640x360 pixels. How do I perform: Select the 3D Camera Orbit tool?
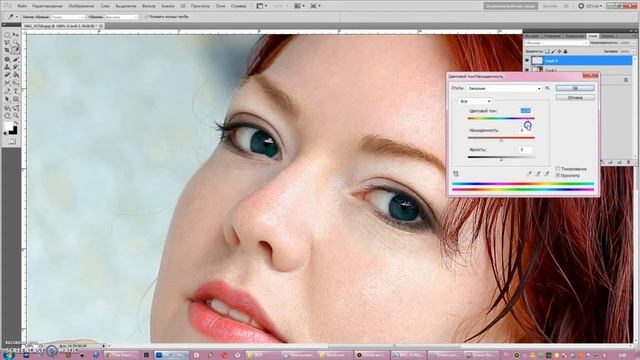point(16,109)
